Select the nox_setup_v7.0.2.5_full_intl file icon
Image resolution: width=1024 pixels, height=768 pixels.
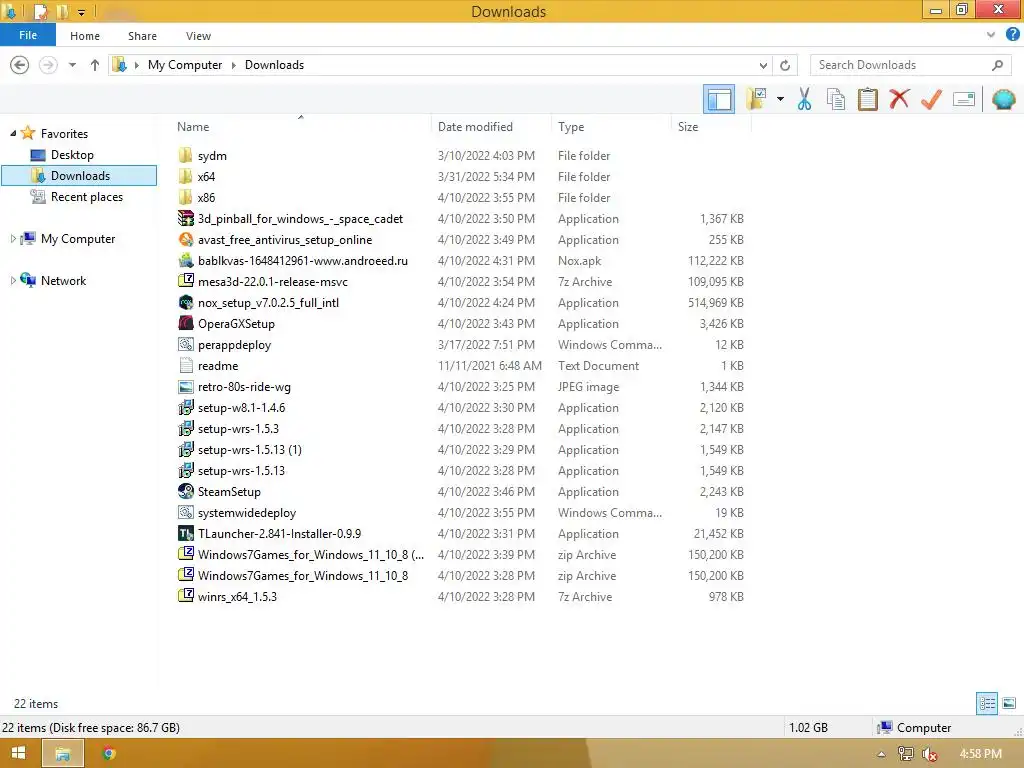pyautogui.click(x=186, y=302)
